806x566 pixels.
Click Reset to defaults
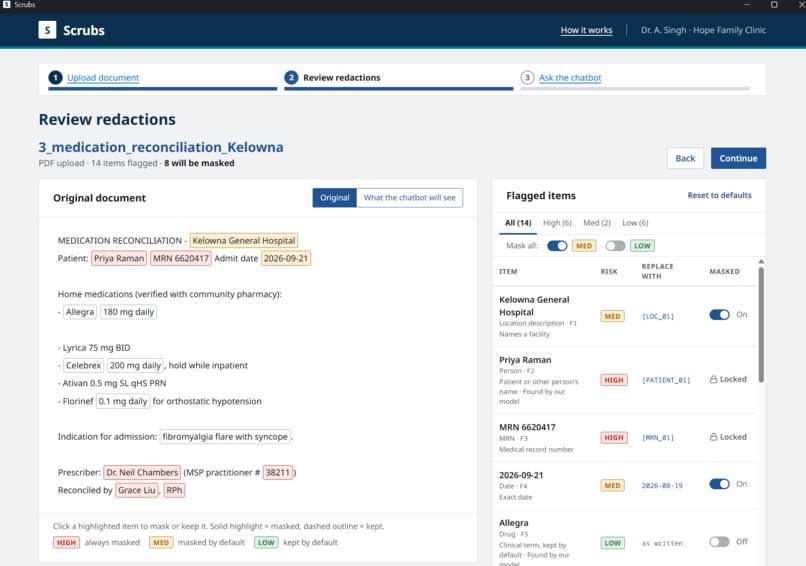(719, 195)
